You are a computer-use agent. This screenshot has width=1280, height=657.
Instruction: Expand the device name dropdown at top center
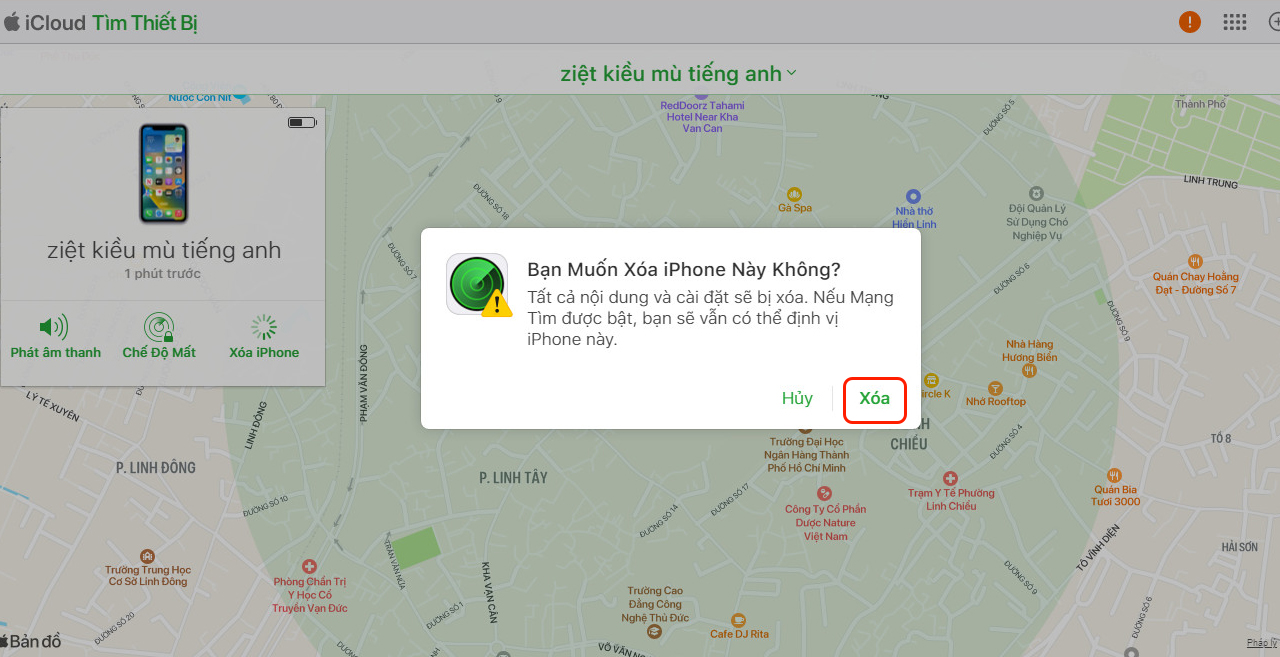[790, 73]
